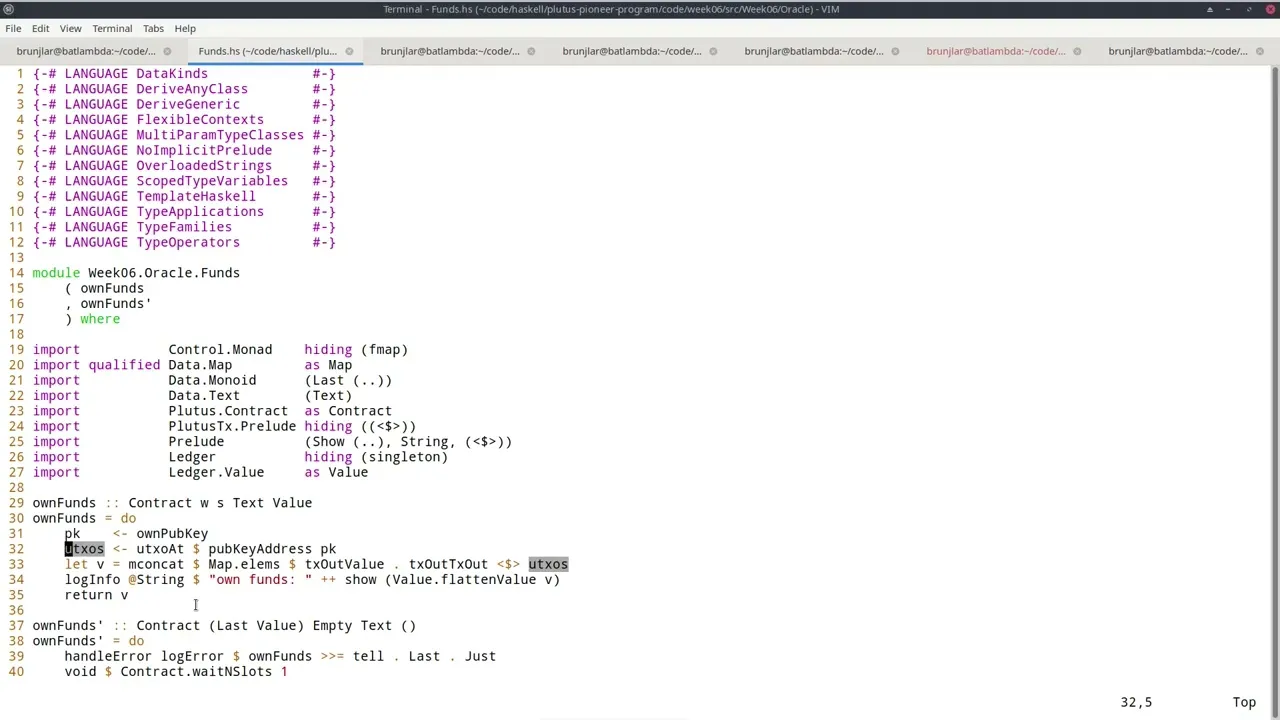Close the Funds.hs tab
Viewport: 1280px width, 720px height.
point(349,51)
